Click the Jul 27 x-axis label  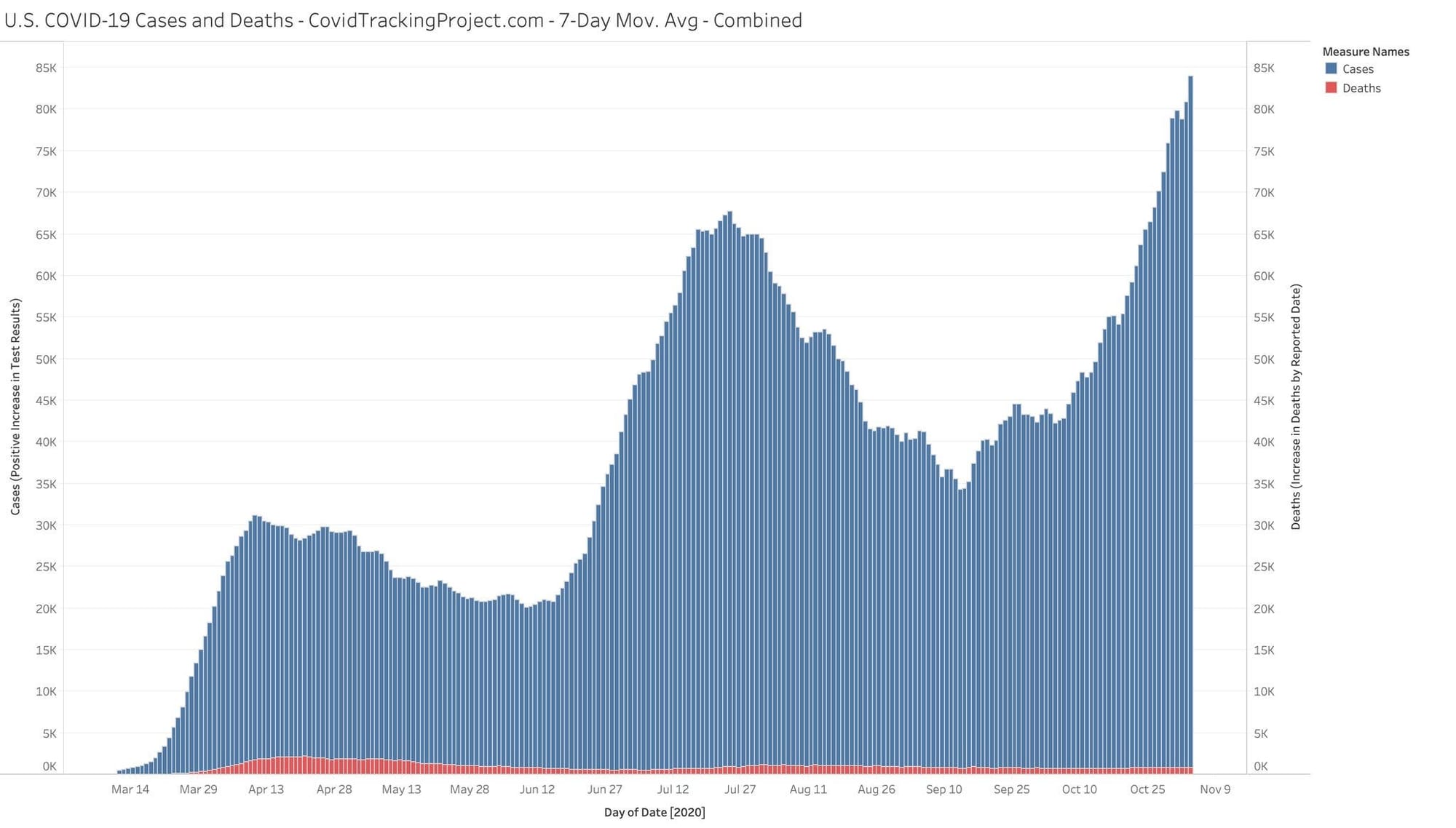[740, 789]
